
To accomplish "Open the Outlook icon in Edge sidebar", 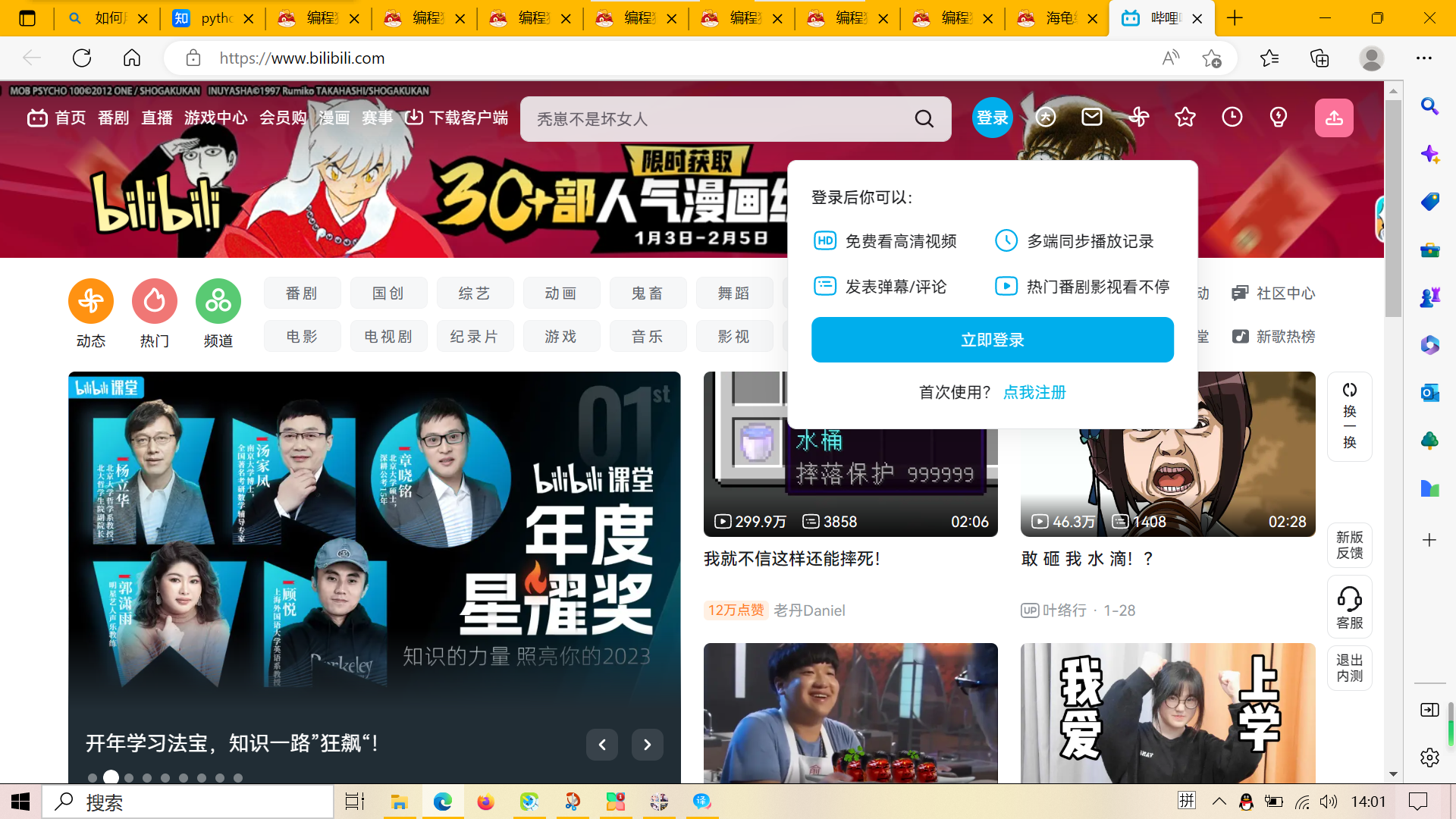I will point(1429,393).
